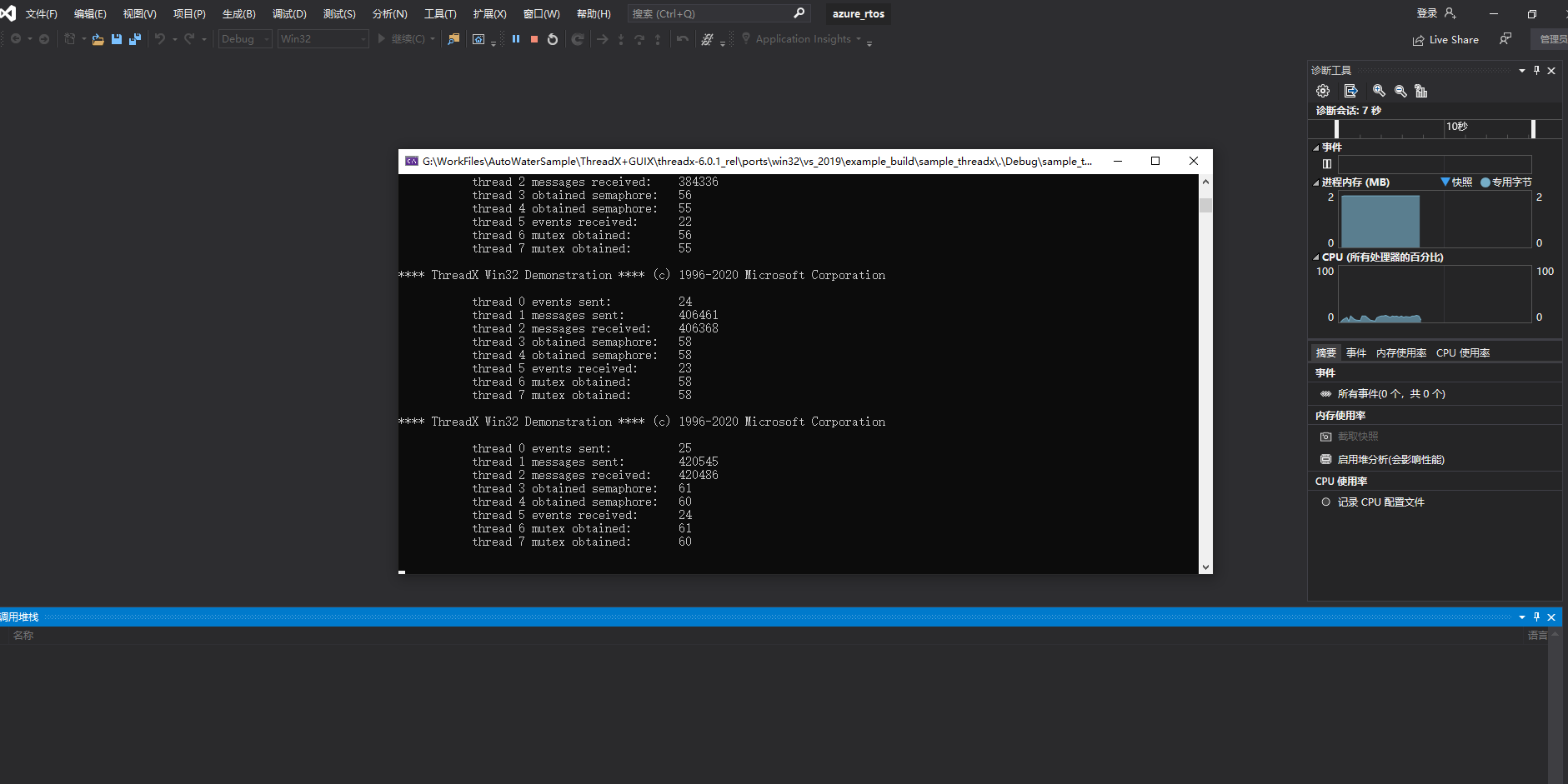Open the Continue (继续) button dropdown arrow
The height and width of the screenshot is (784, 1568).
[x=433, y=39]
